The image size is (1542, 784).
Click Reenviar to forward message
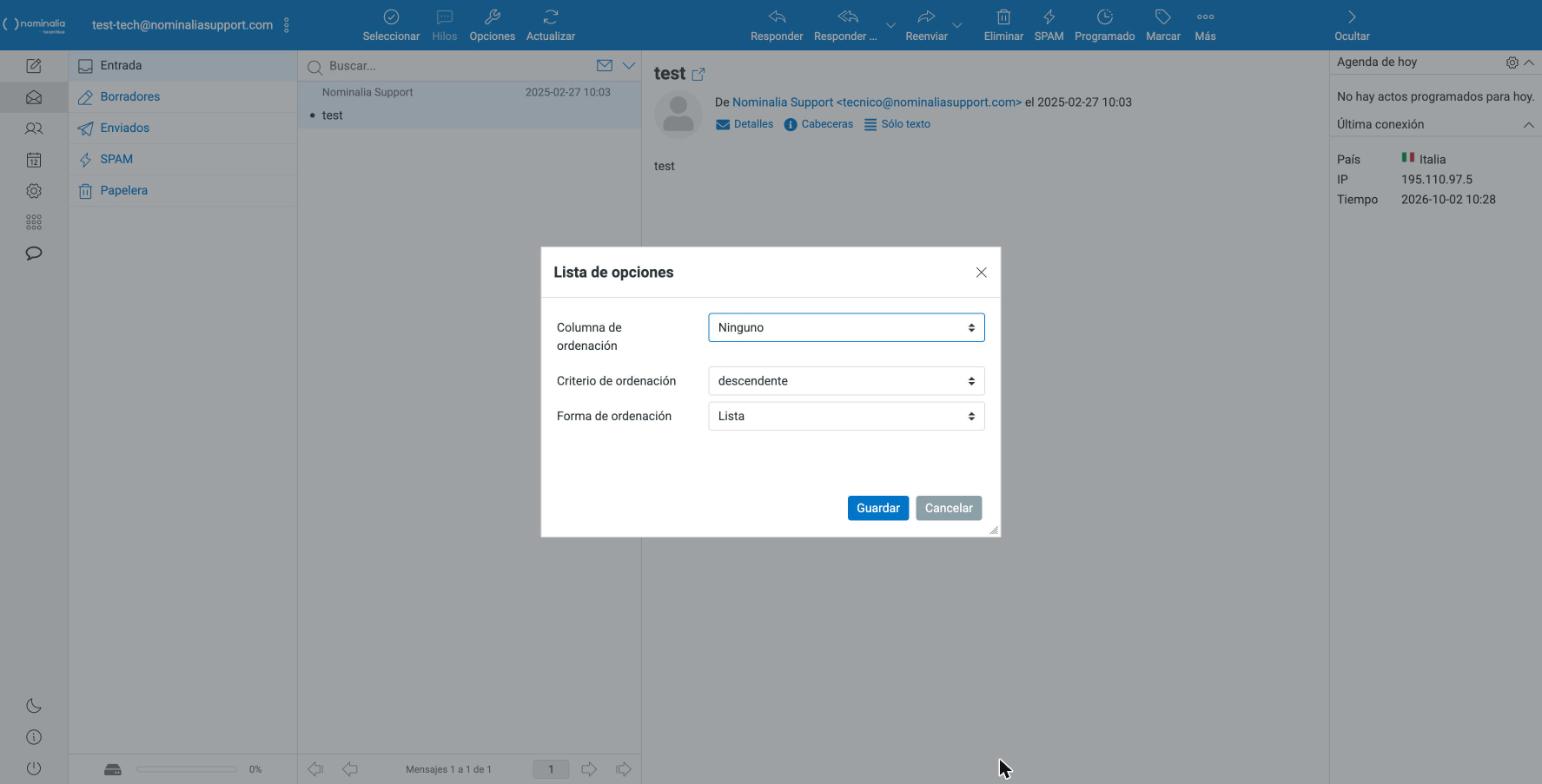(x=926, y=25)
